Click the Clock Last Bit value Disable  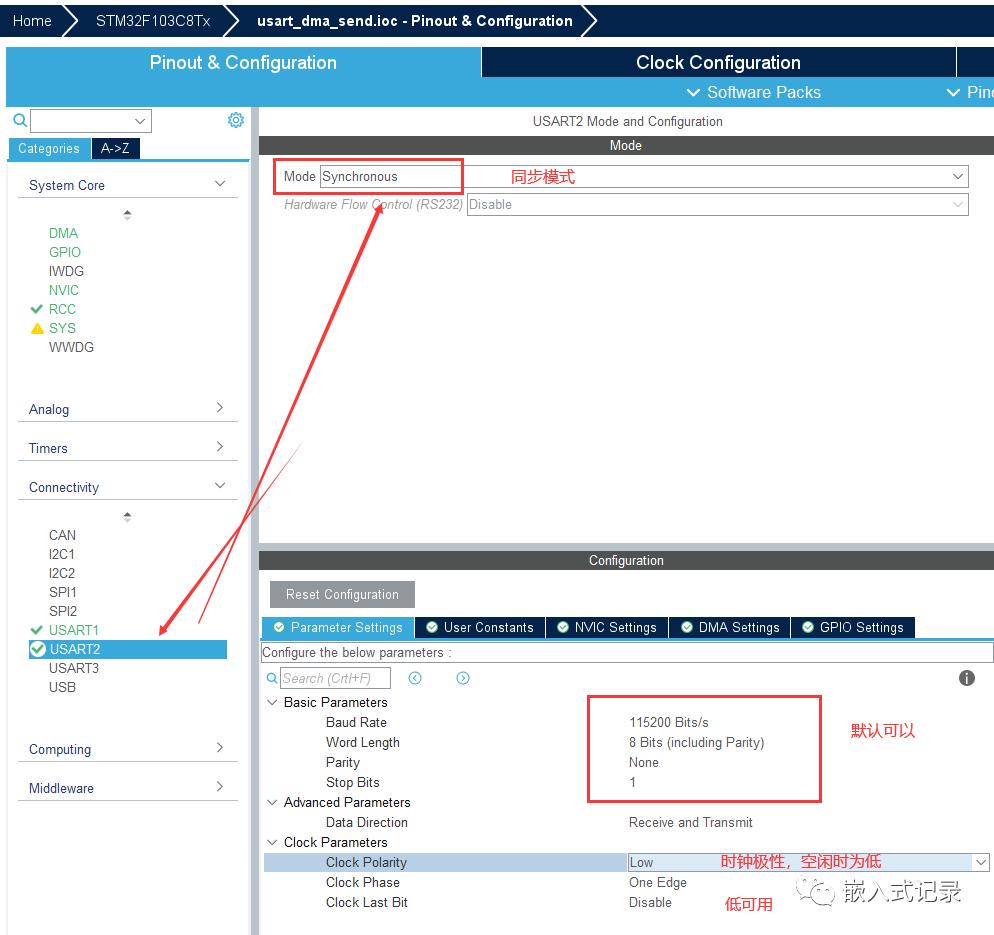coord(650,902)
